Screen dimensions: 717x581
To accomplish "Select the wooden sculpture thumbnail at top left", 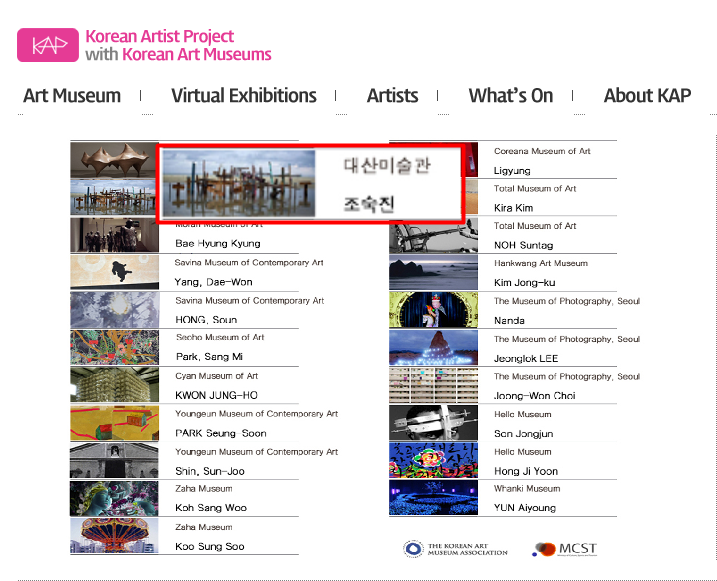I will [114, 160].
